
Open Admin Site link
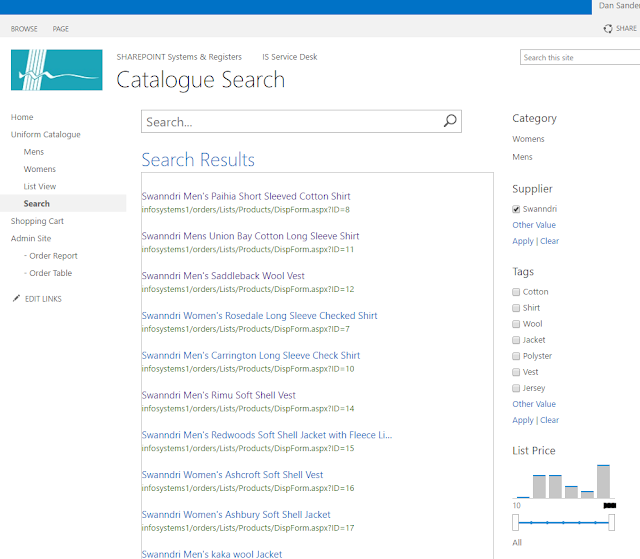click(31, 238)
